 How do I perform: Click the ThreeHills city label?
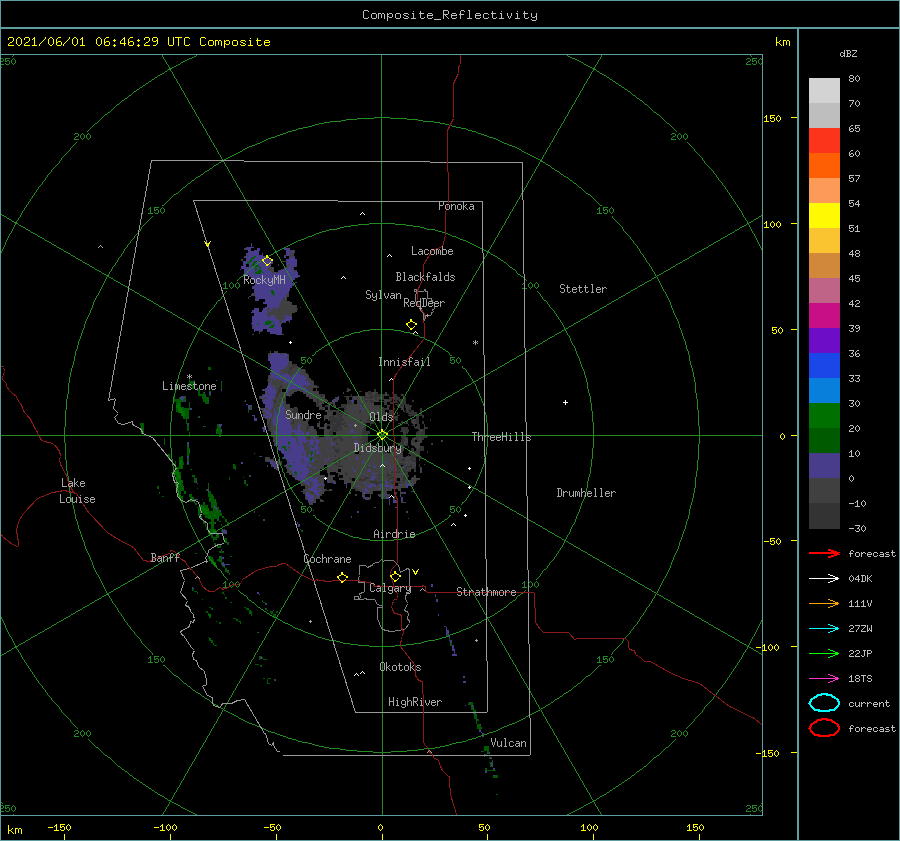502,437
